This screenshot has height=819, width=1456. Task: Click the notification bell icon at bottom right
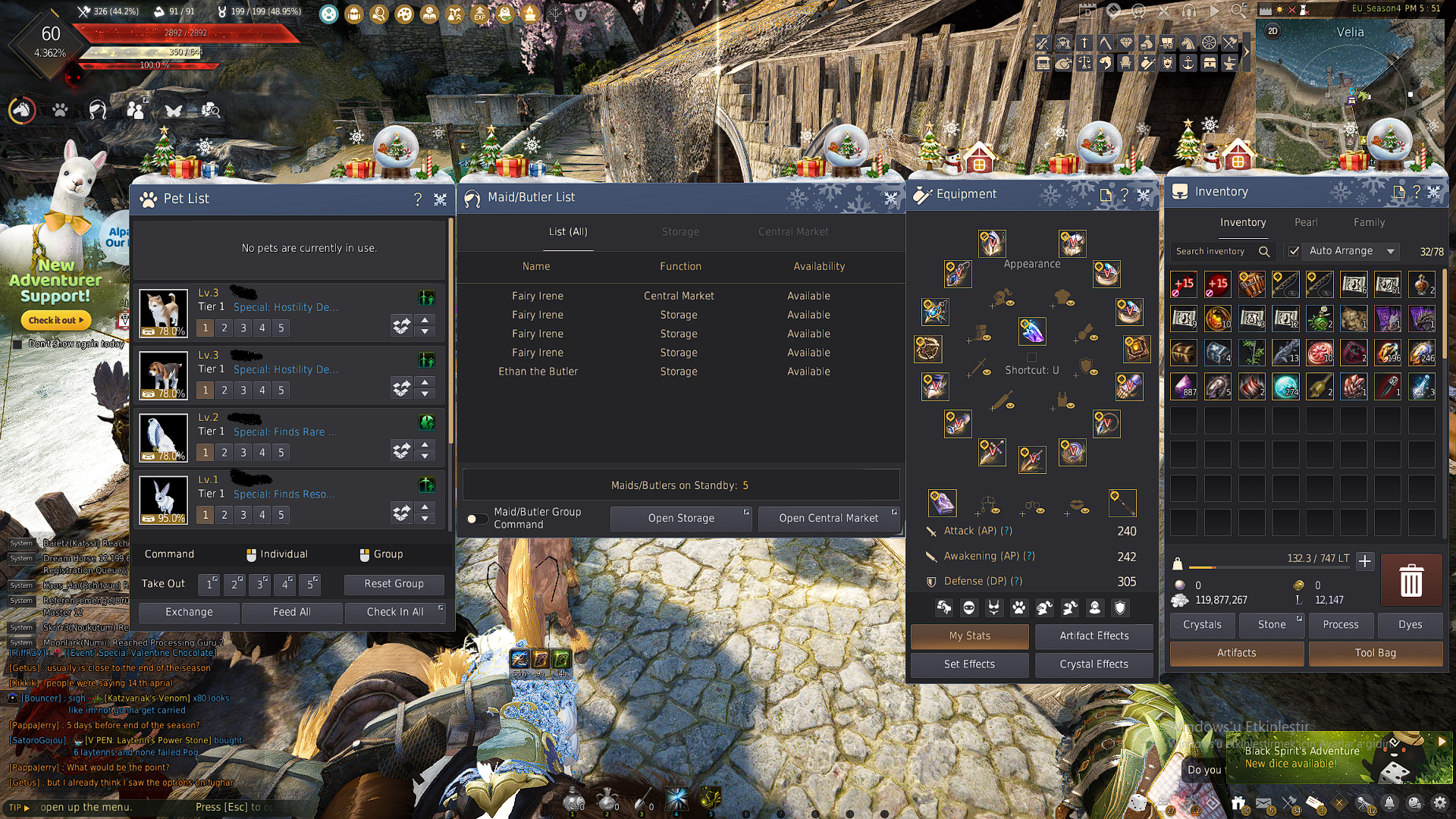click(1389, 802)
